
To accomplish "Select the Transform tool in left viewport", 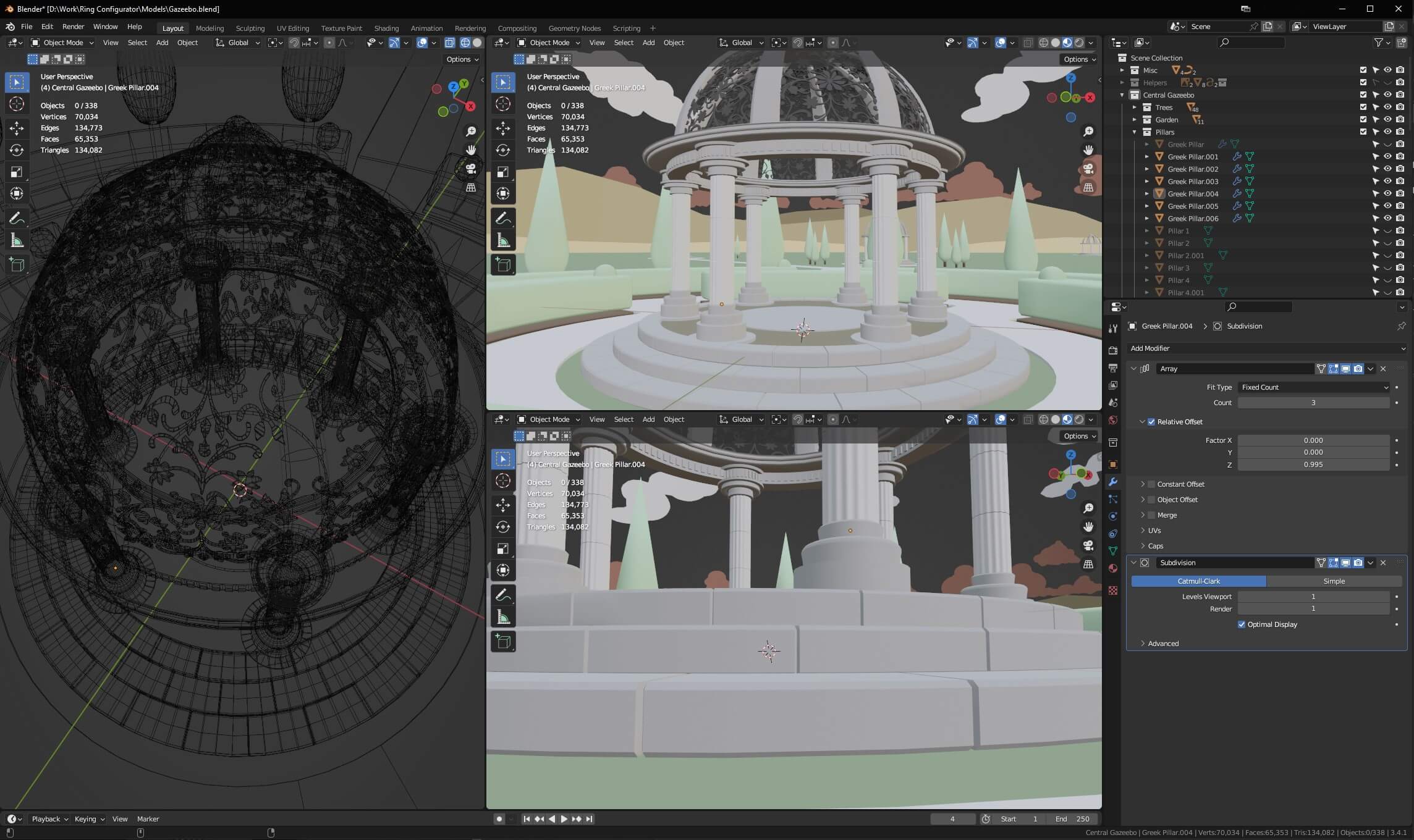I will point(17,193).
